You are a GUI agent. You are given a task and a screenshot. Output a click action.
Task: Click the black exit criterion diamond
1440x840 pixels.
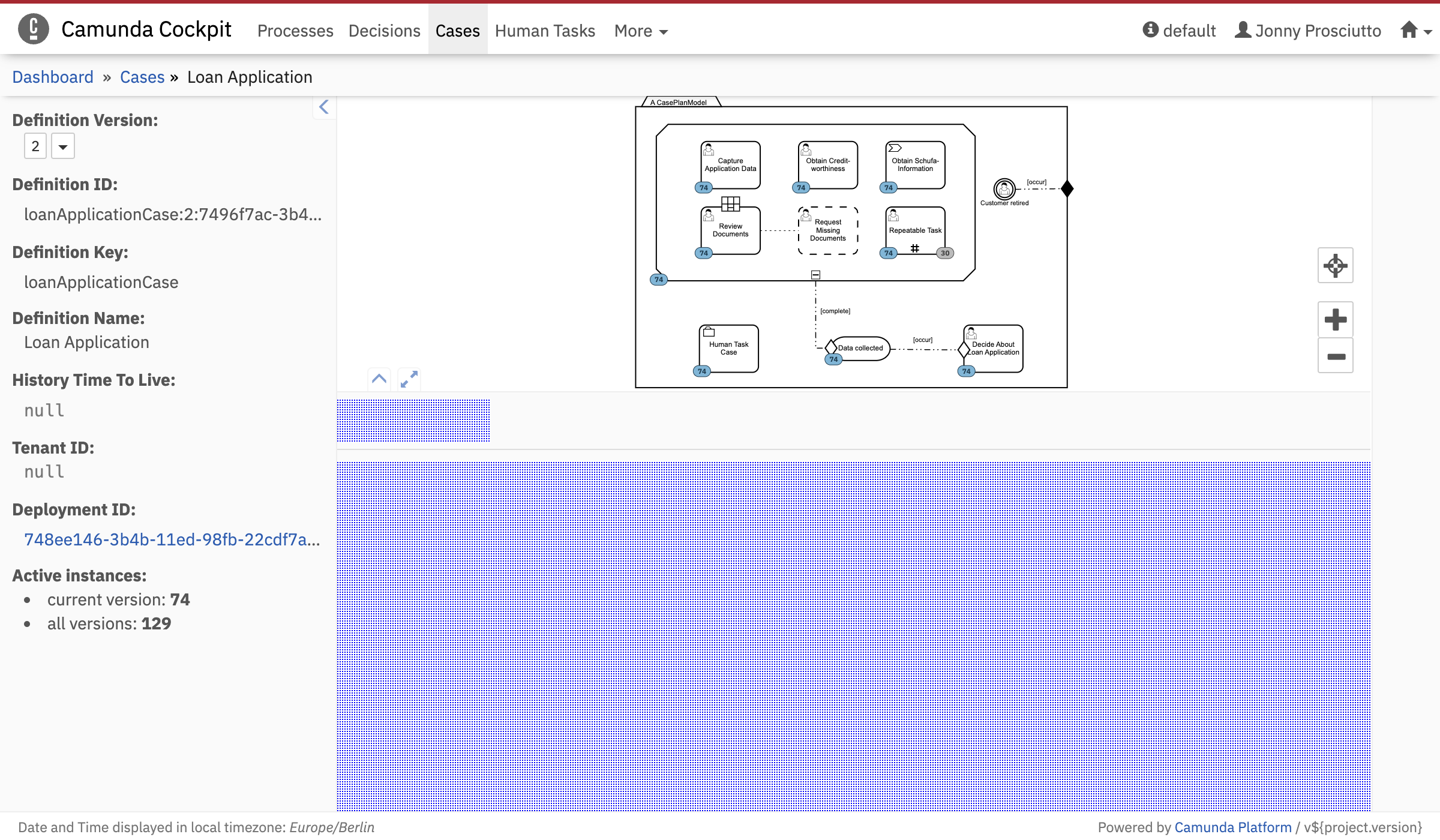1067,189
